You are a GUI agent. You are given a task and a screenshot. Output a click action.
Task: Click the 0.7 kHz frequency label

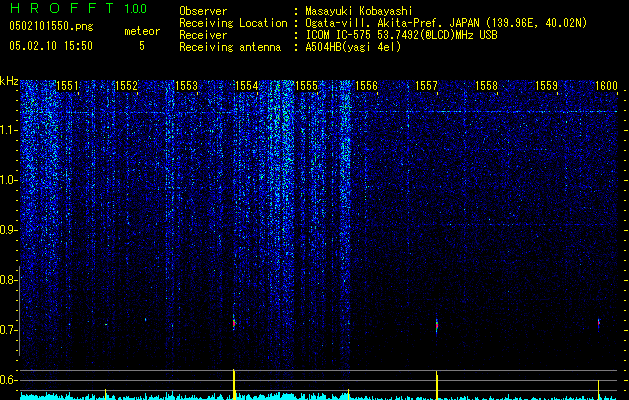[x=8, y=330]
